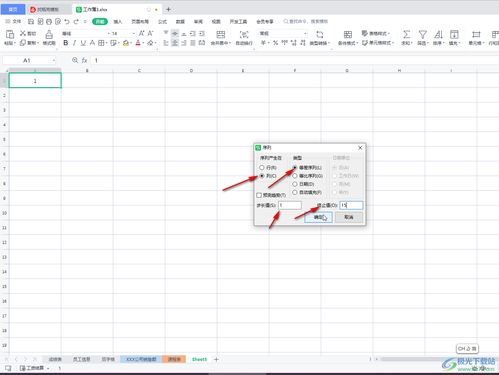Click the 确定 (OK) button in dialog
Viewport: 499px width, 375px height.
click(318, 217)
